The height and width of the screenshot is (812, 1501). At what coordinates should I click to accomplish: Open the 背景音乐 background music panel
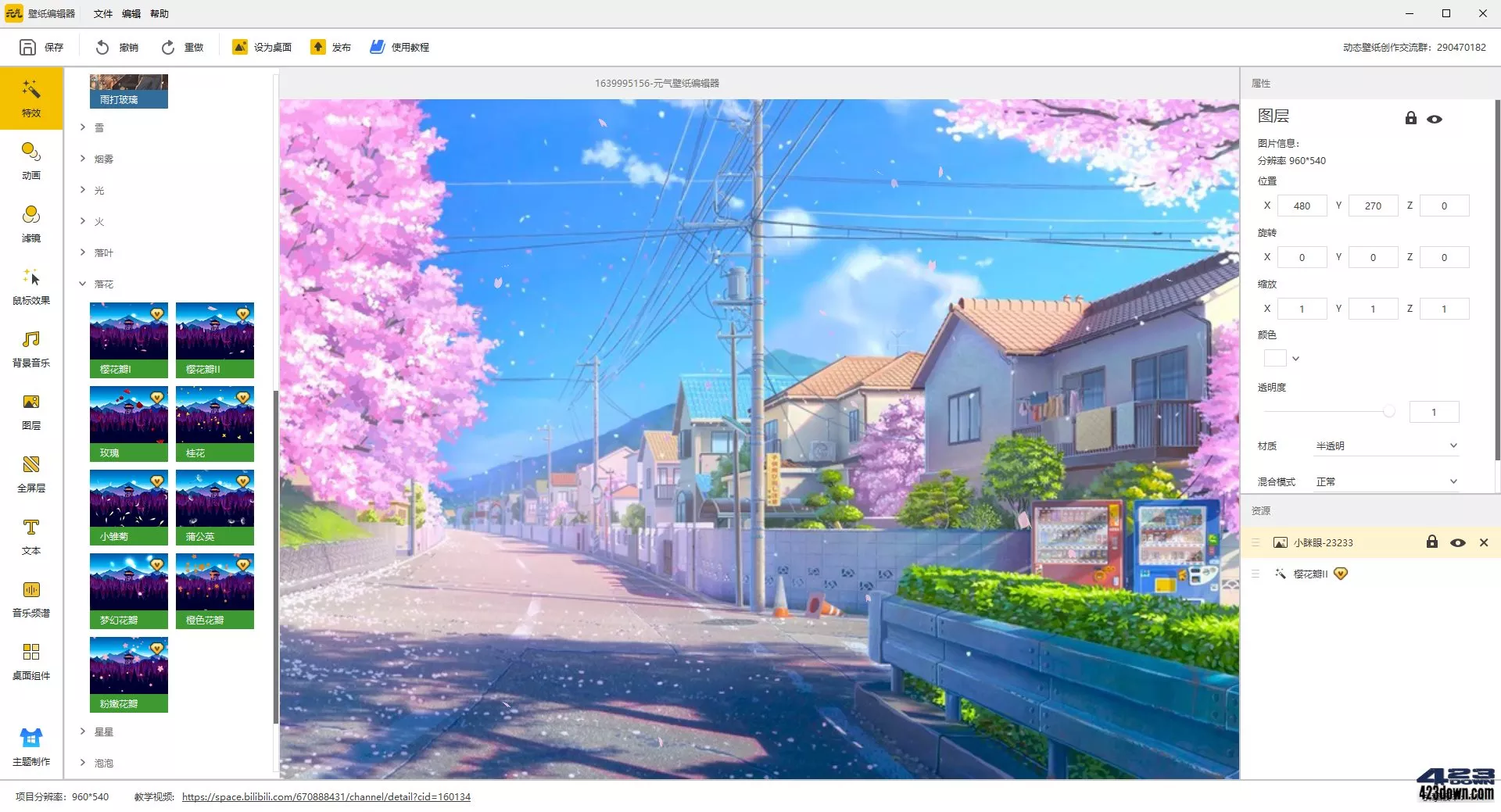(x=31, y=348)
